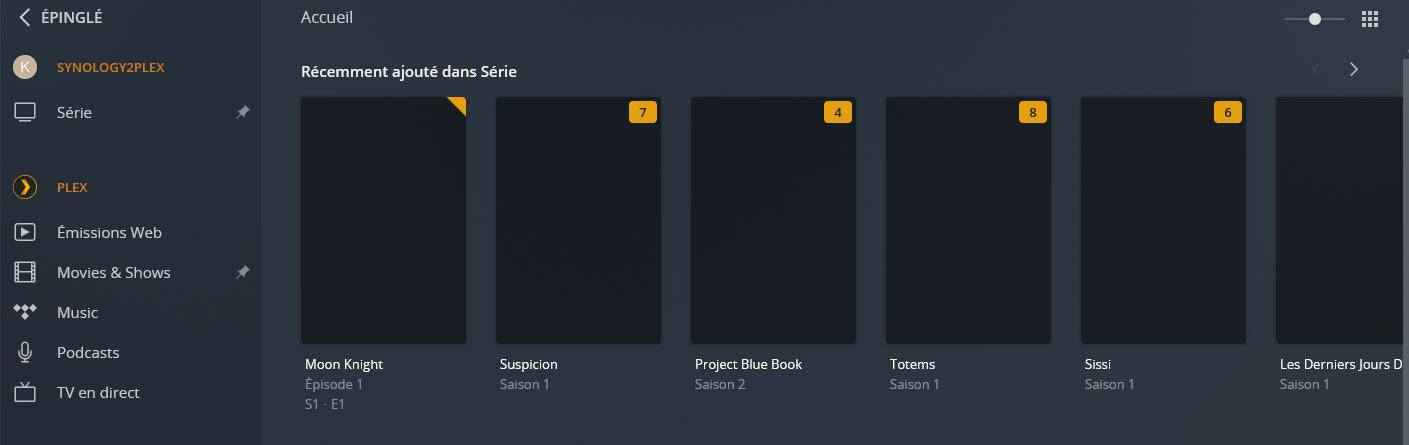Go to previous items with the left arrow
This screenshot has width=1409, height=445.
[1316, 69]
